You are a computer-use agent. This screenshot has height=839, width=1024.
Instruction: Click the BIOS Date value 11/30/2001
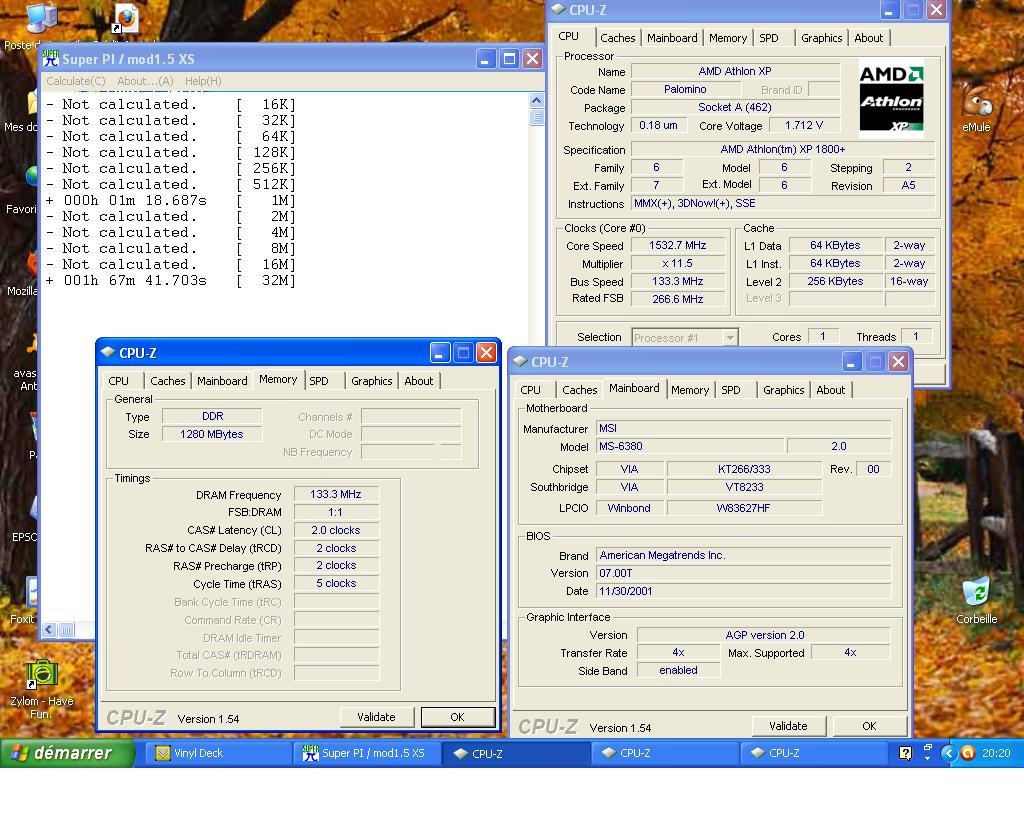[x=743, y=591]
